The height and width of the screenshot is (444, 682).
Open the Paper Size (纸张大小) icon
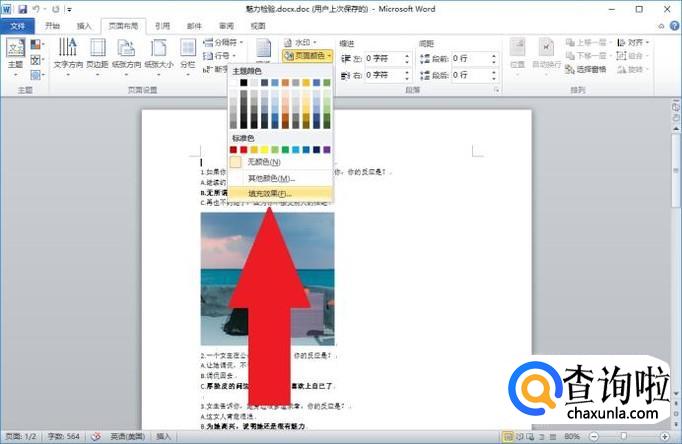158,54
